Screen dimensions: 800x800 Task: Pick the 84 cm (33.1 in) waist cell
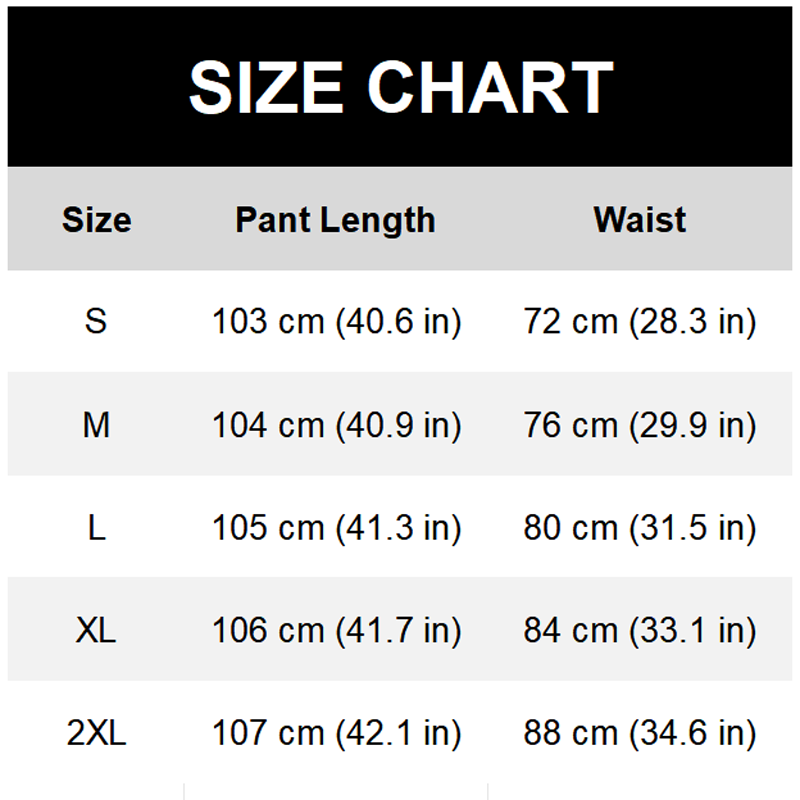[x=640, y=631]
